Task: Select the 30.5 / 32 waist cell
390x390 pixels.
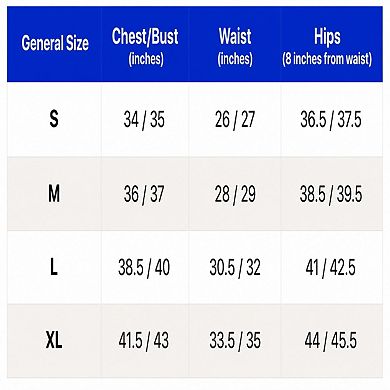Action: [235, 267]
